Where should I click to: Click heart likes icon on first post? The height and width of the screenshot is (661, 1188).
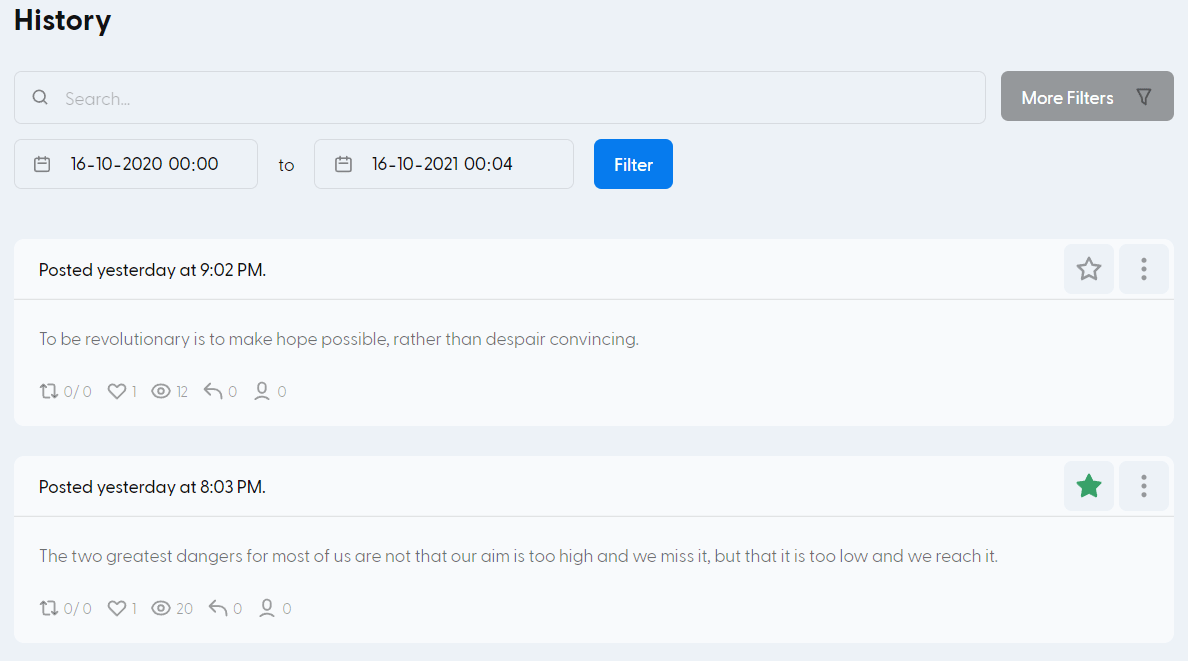pos(116,391)
